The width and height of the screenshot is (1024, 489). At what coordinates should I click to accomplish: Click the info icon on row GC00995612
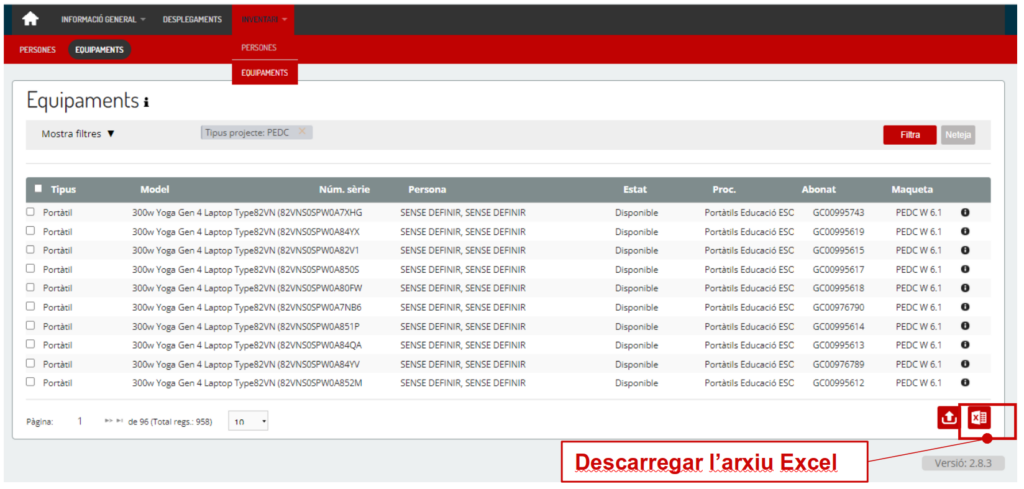pyautogui.click(x=965, y=382)
